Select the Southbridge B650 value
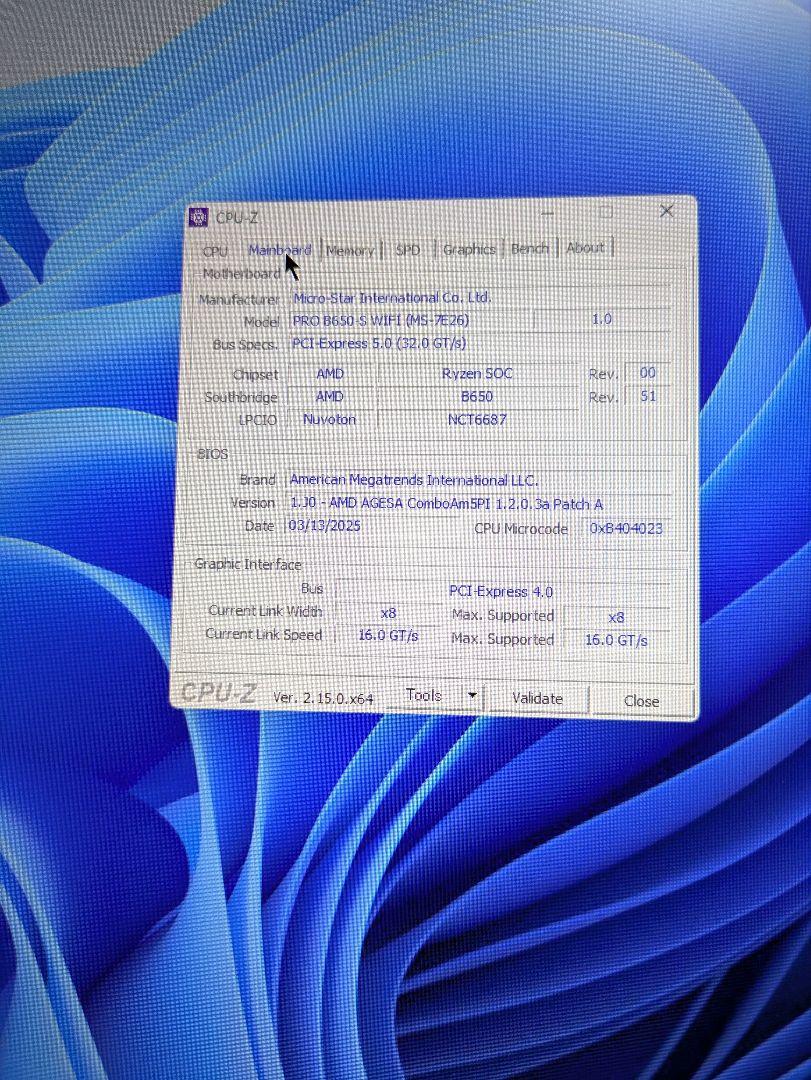The width and height of the screenshot is (811, 1080). tap(477, 397)
